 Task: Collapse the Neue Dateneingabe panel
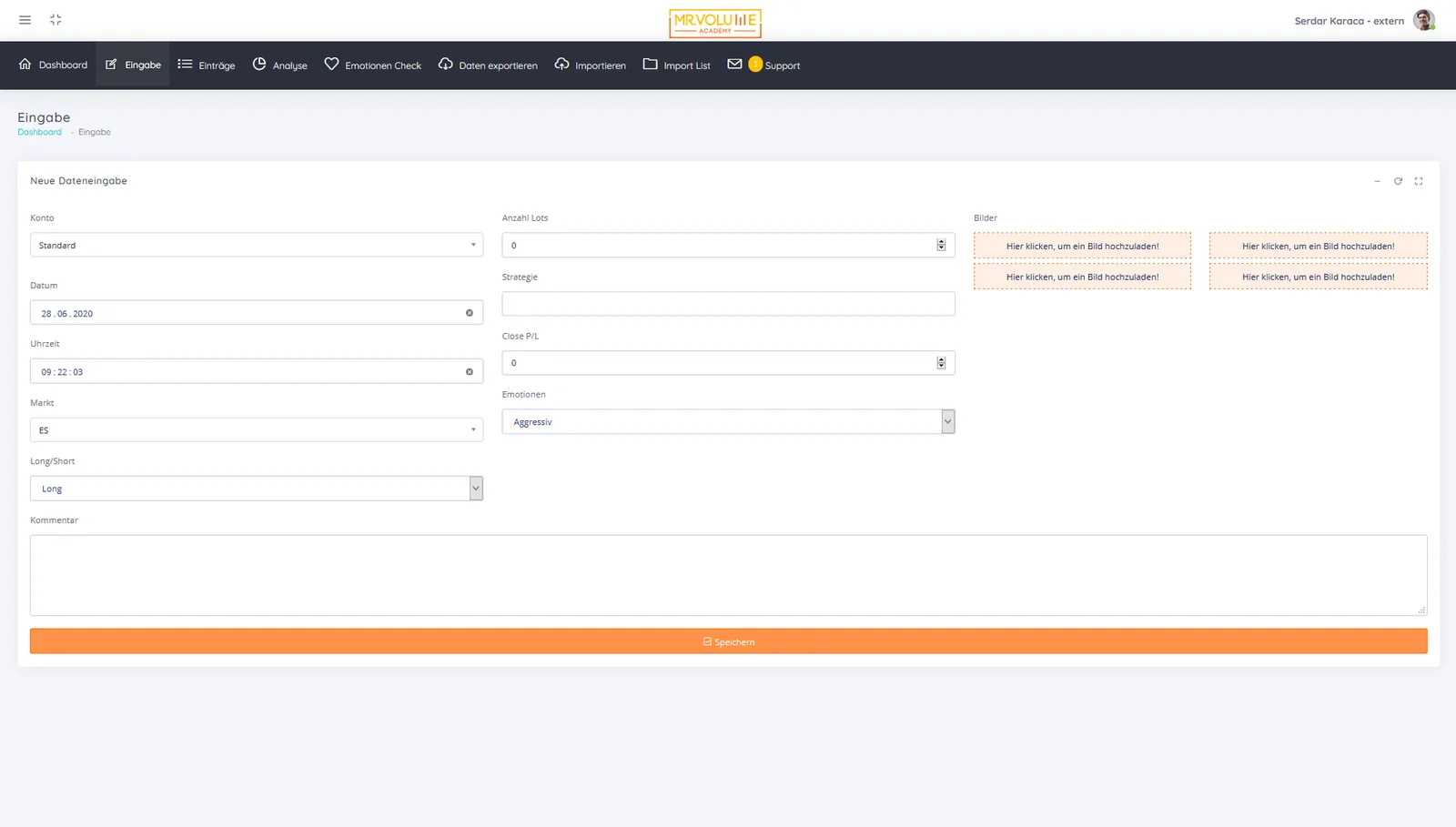1377,181
